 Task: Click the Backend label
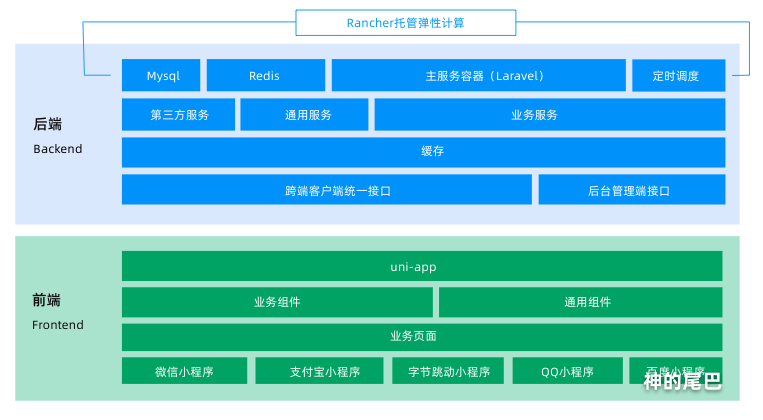click(57, 149)
